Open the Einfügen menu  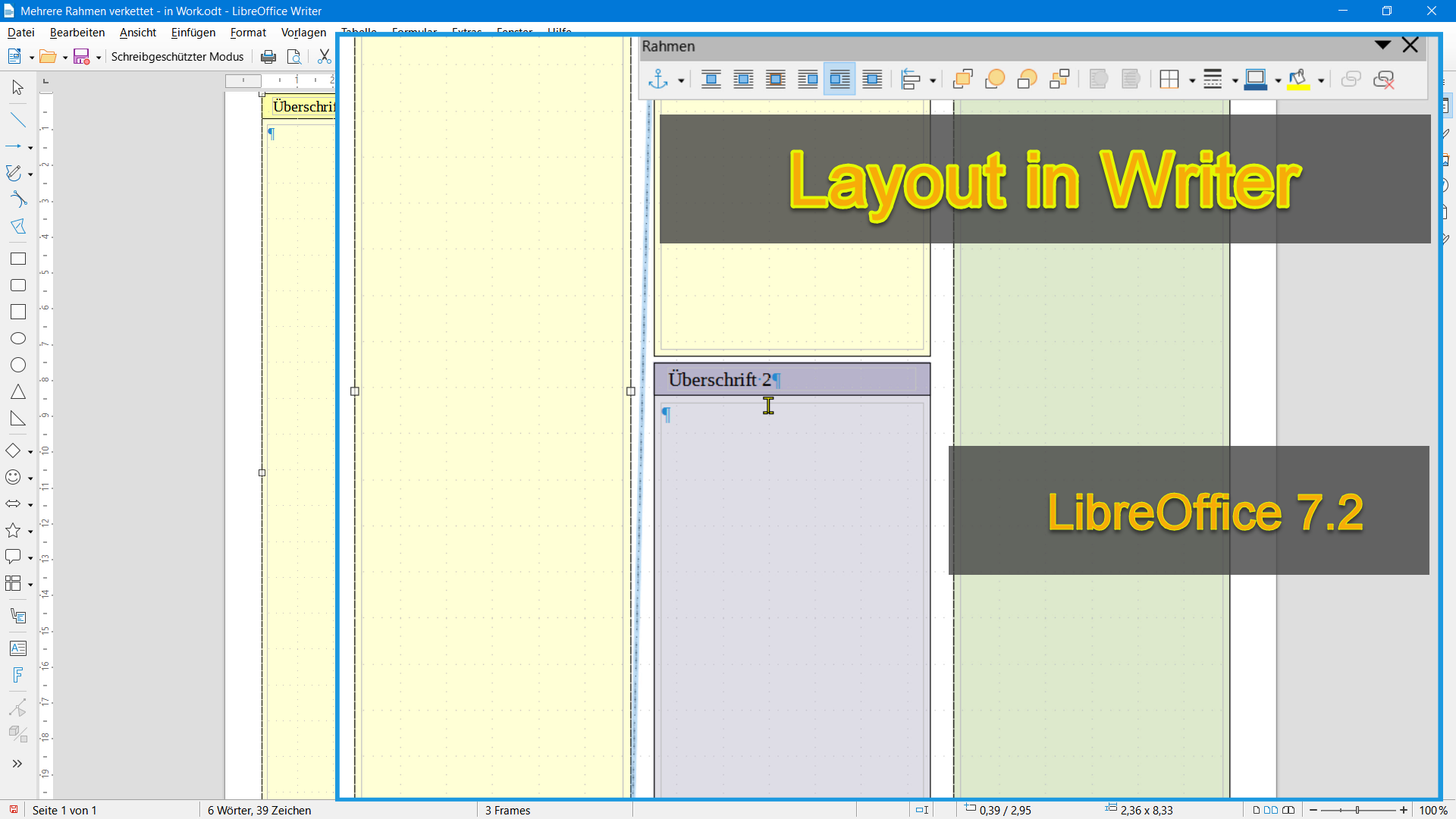193,32
